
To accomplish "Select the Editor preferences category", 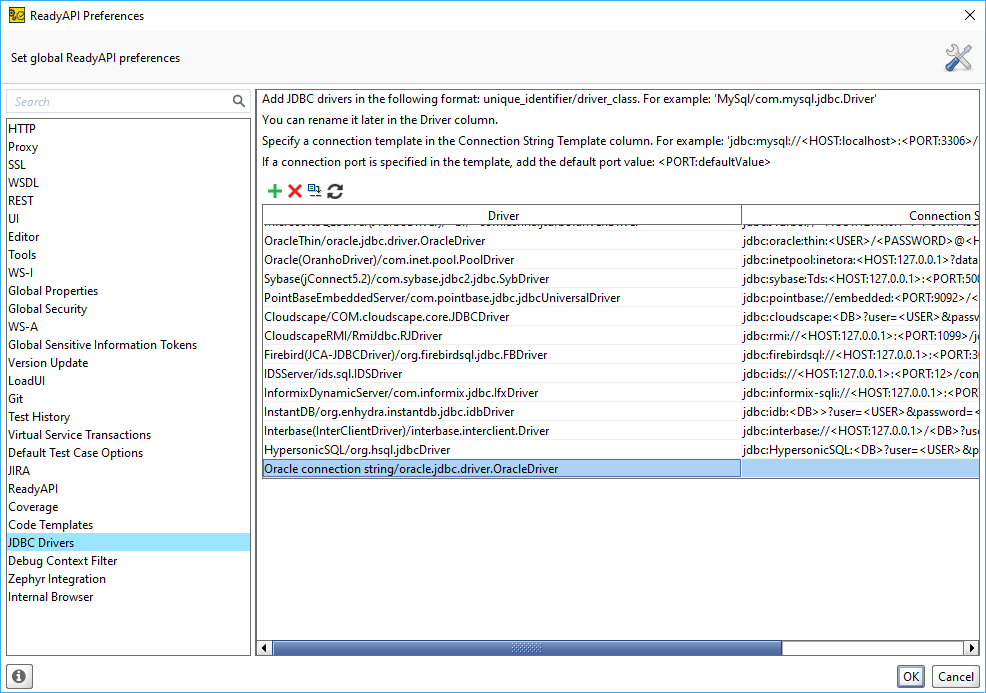I will [x=128, y=237].
